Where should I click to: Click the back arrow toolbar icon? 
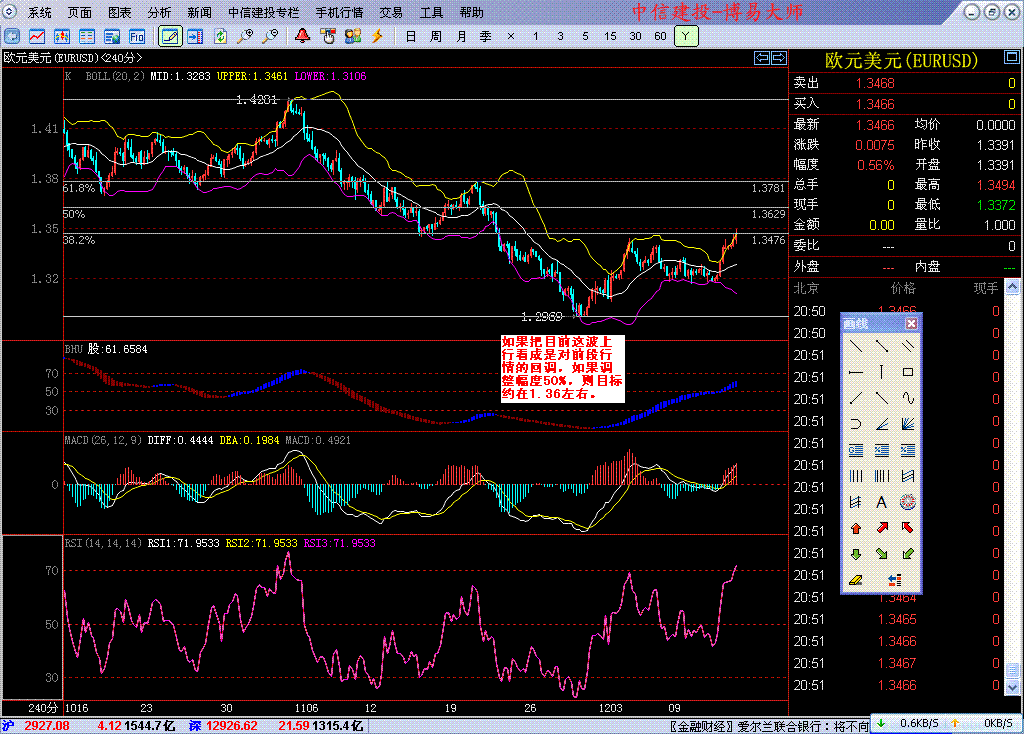(x=12, y=37)
